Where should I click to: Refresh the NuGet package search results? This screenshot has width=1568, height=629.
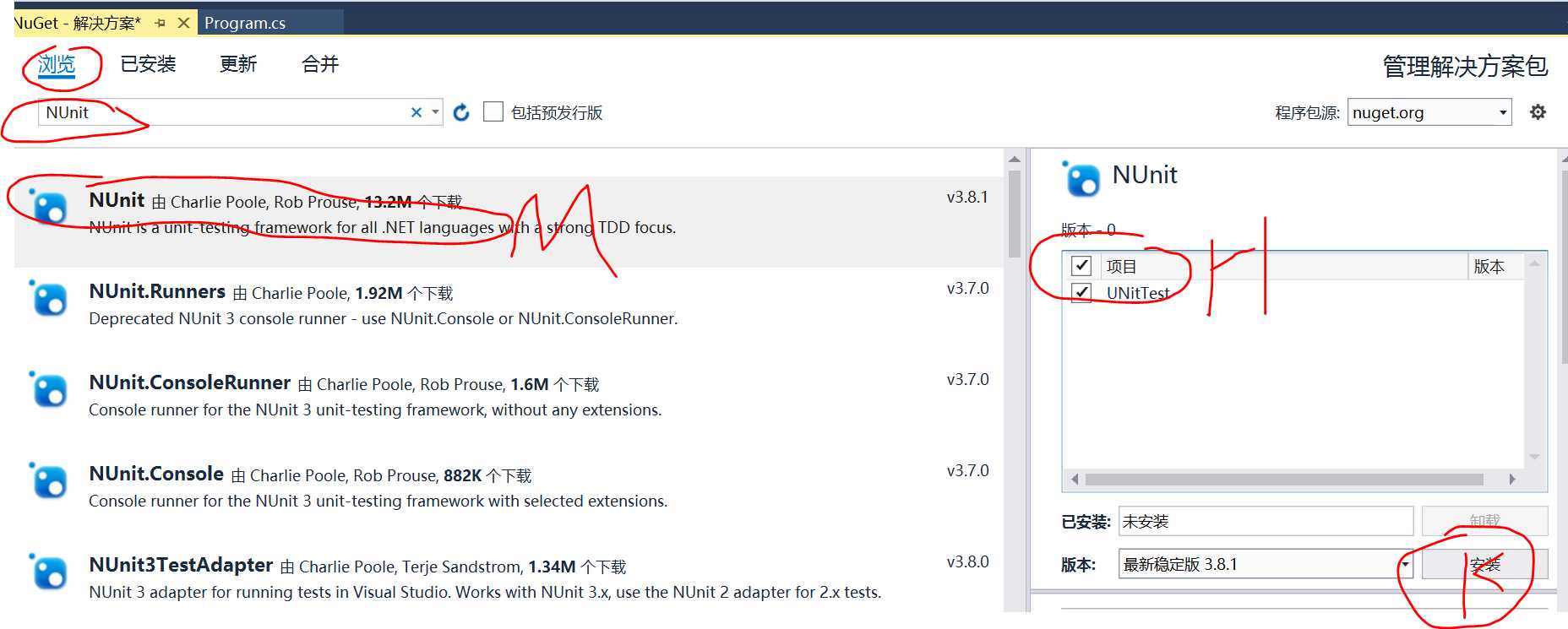click(x=461, y=112)
